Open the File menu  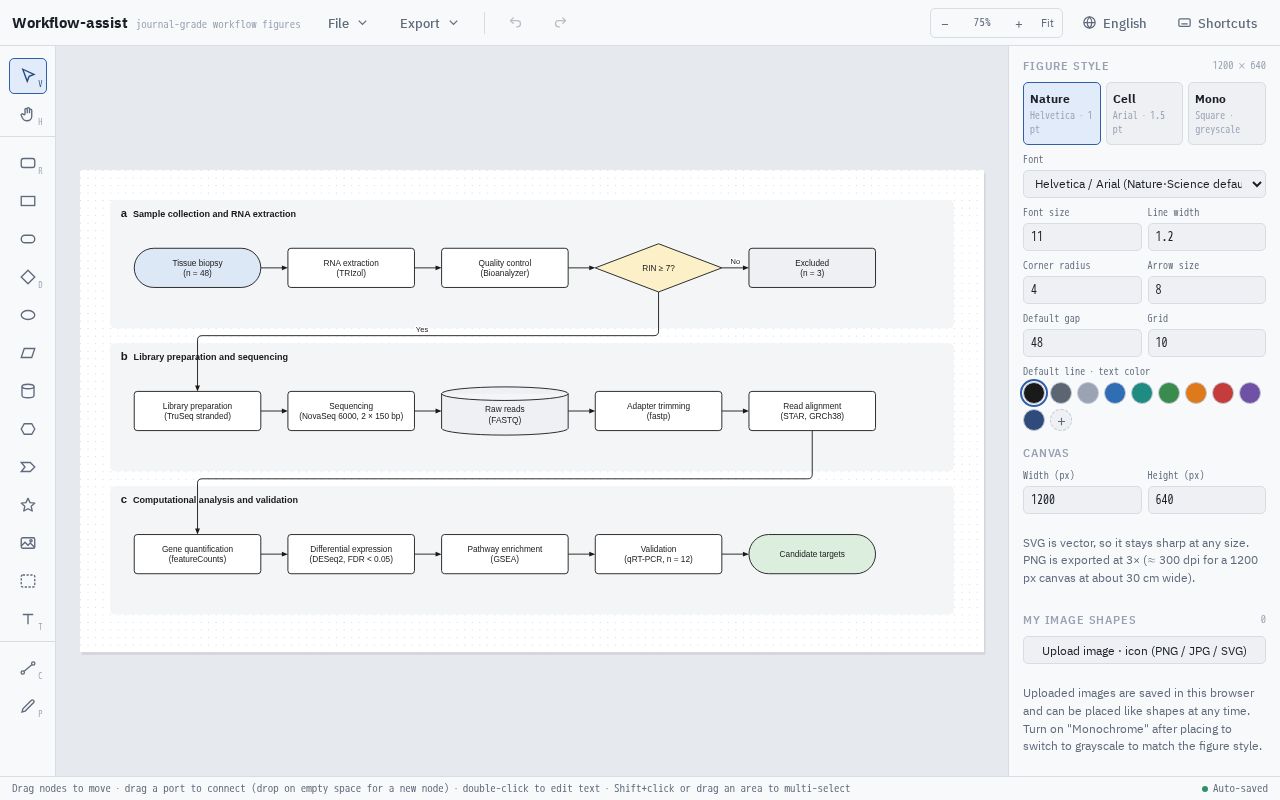pos(347,23)
